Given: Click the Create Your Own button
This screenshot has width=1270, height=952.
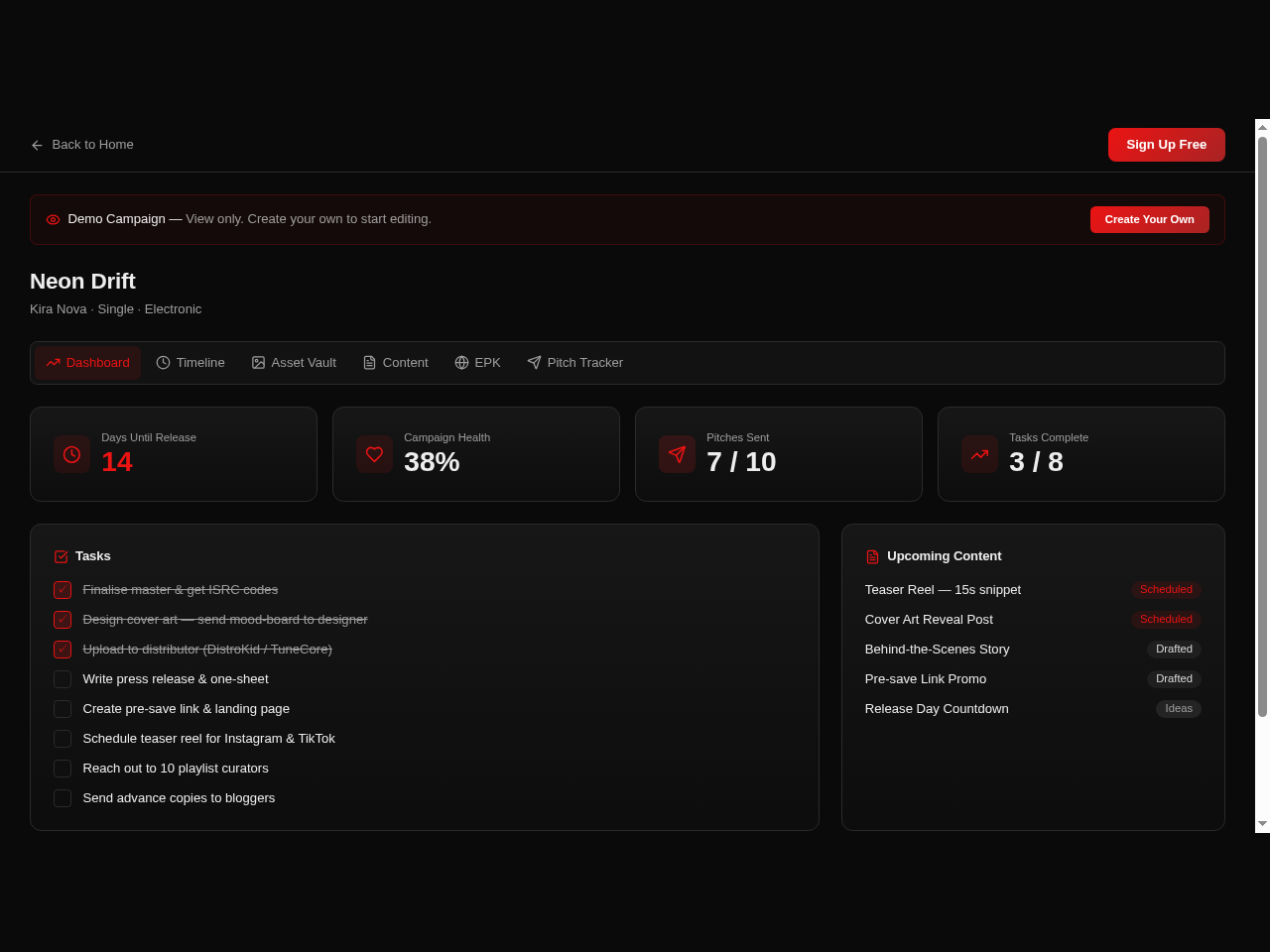Looking at the screenshot, I should 1150,219.
